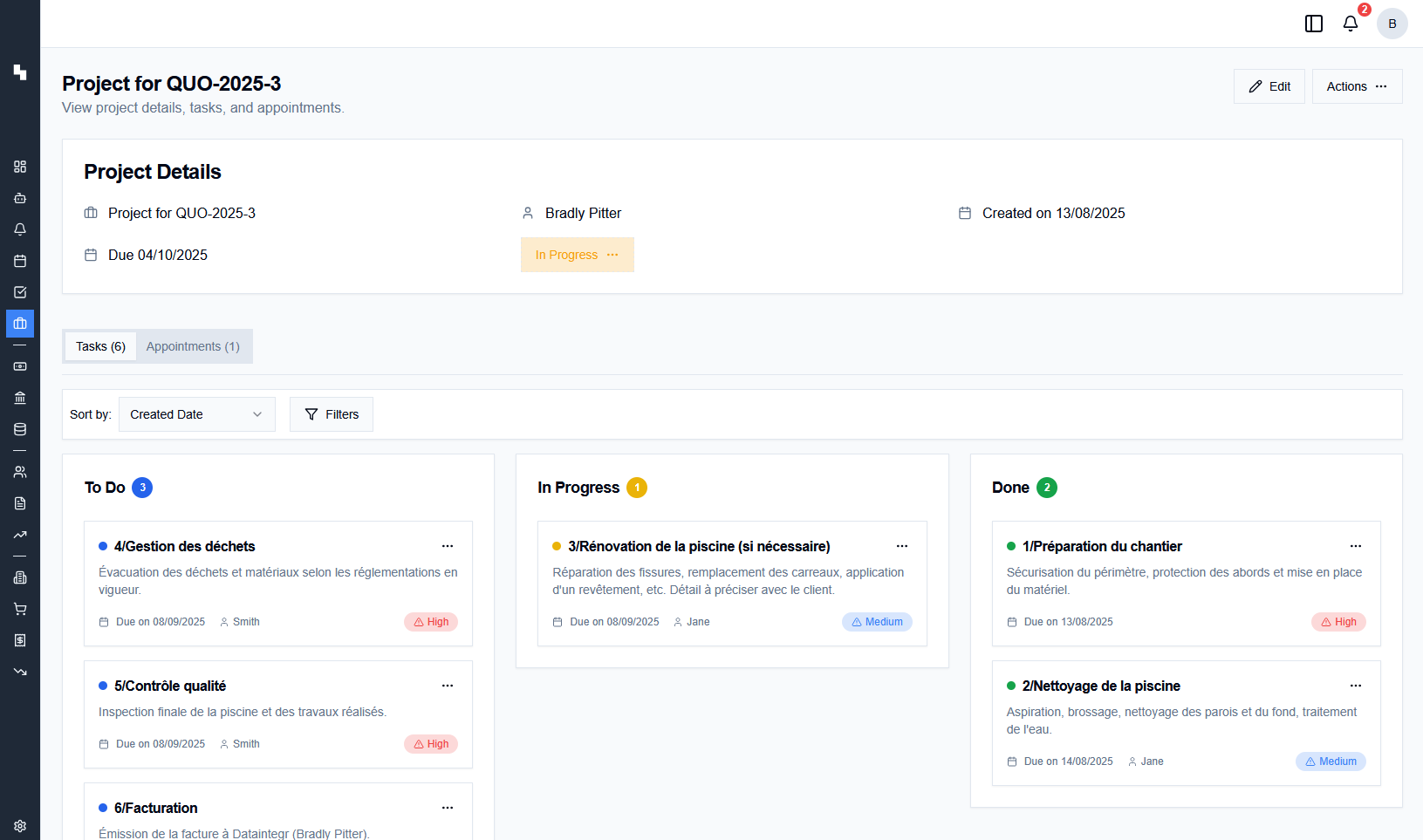Open options menu for 4/Gestion des déchets

click(x=448, y=546)
